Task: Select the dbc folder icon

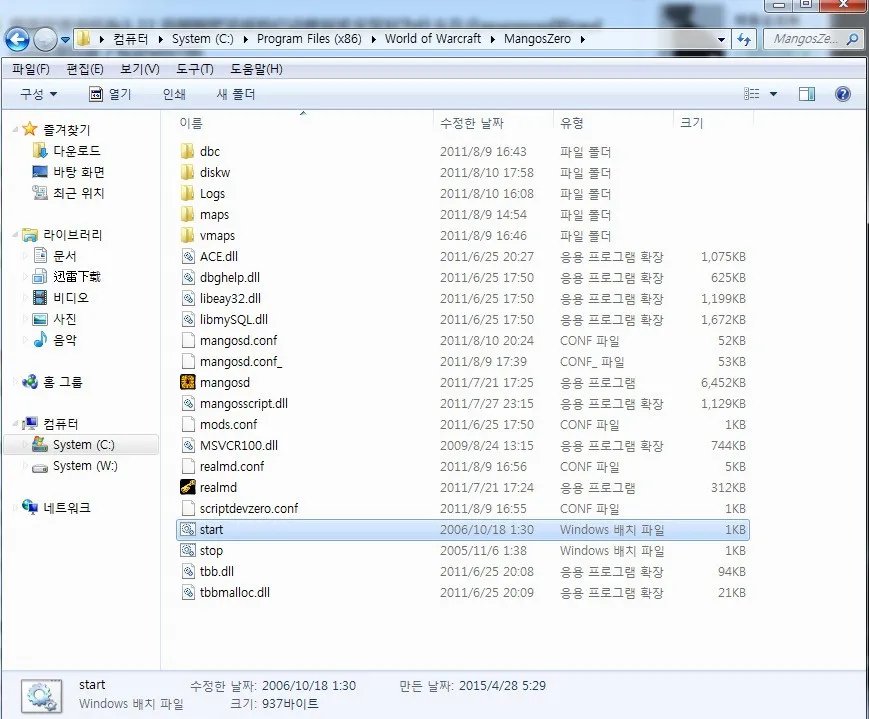Action: pos(188,151)
